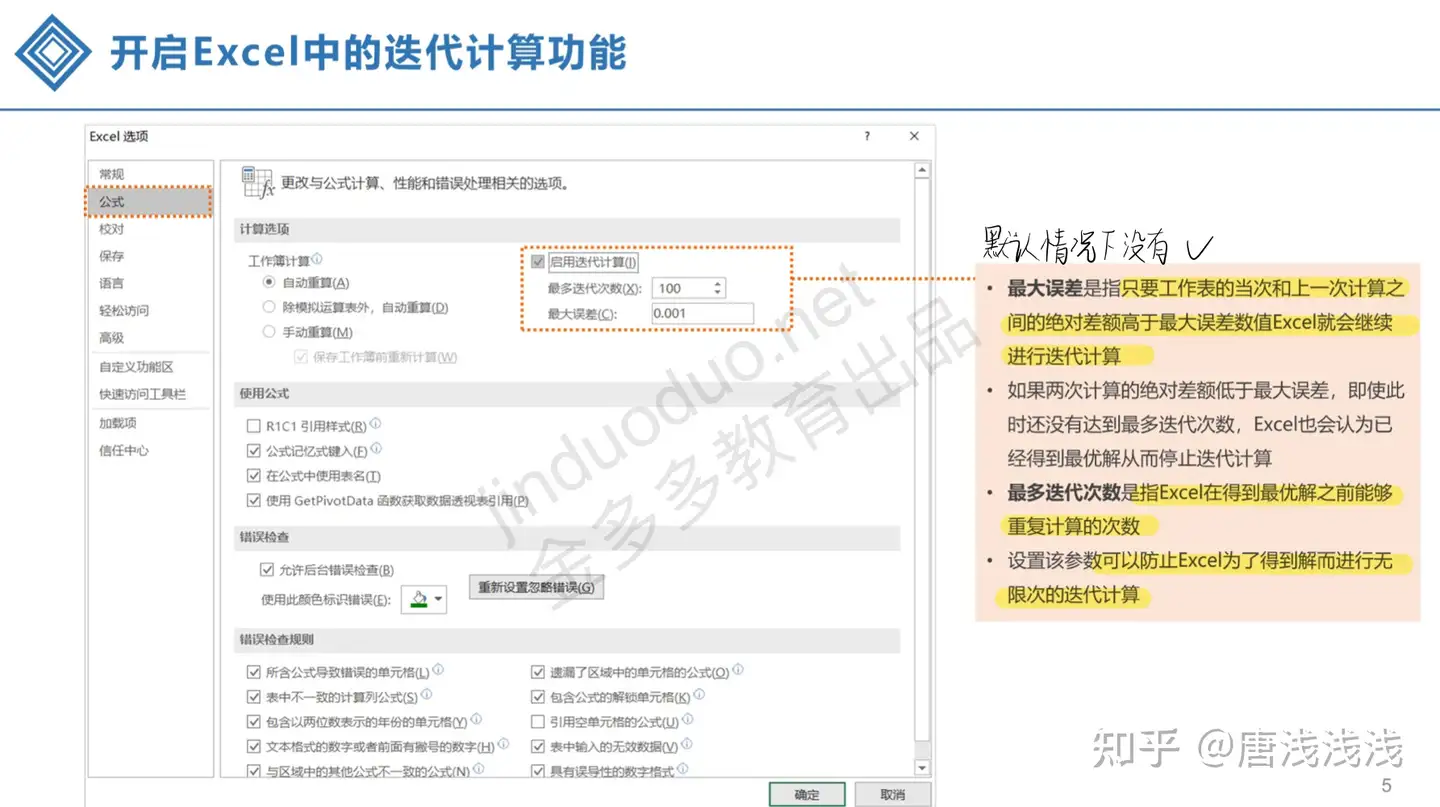The width and height of the screenshot is (1440, 807).
Task: Select 除模拟运算表外，自动重算 radio button
Action: 268,307
